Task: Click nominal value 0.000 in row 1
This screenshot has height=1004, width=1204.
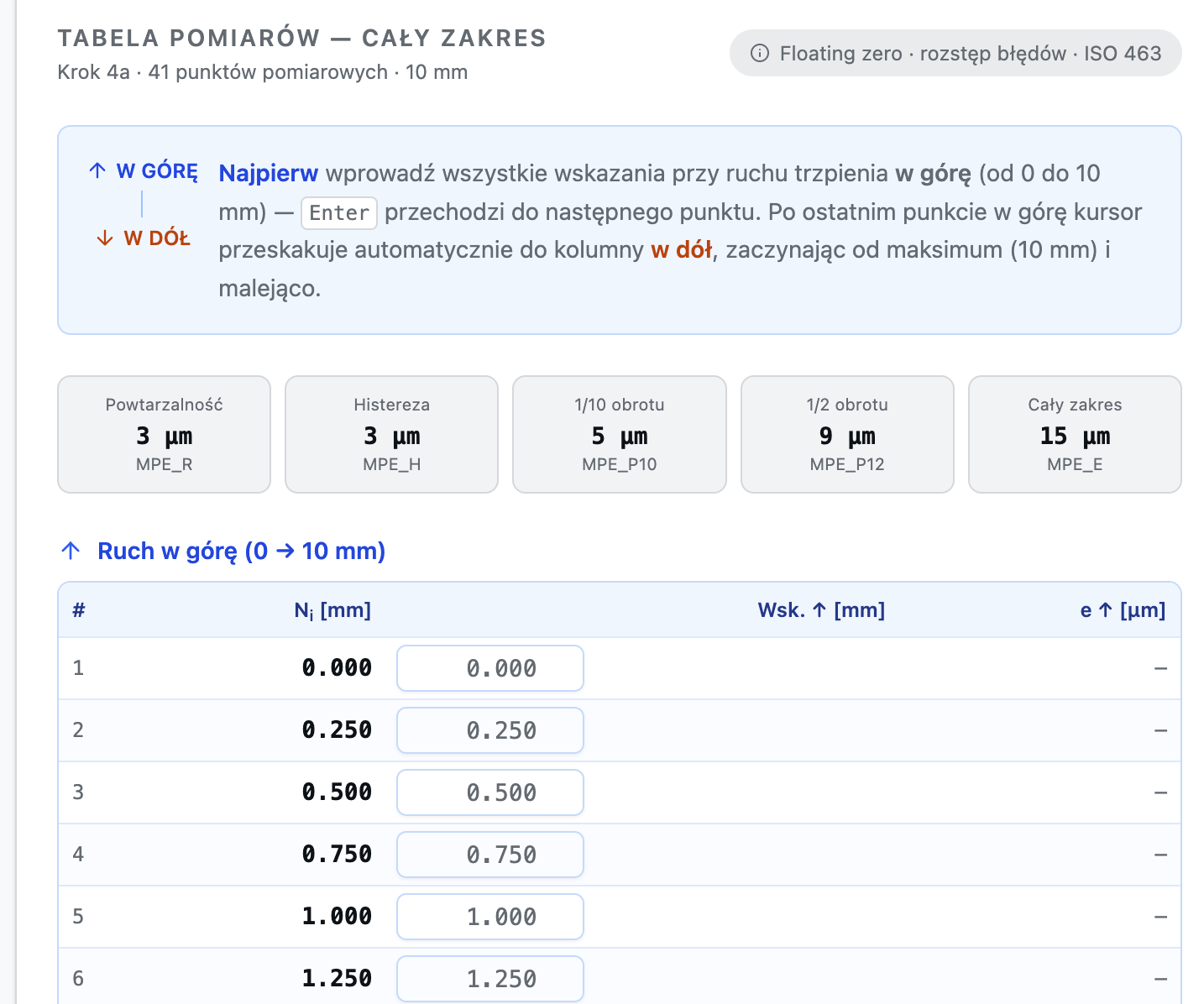Action: [337, 668]
